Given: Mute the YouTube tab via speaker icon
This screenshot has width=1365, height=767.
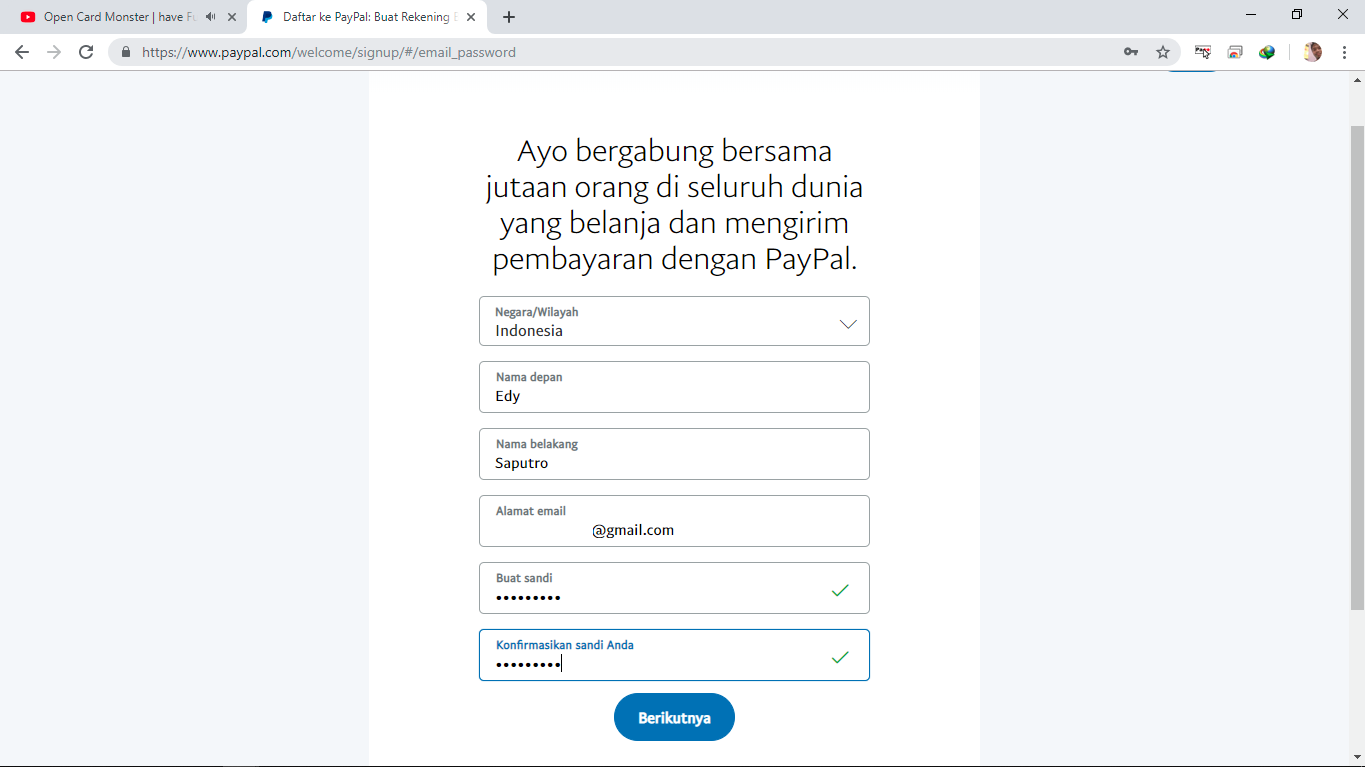Looking at the screenshot, I should click(210, 17).
